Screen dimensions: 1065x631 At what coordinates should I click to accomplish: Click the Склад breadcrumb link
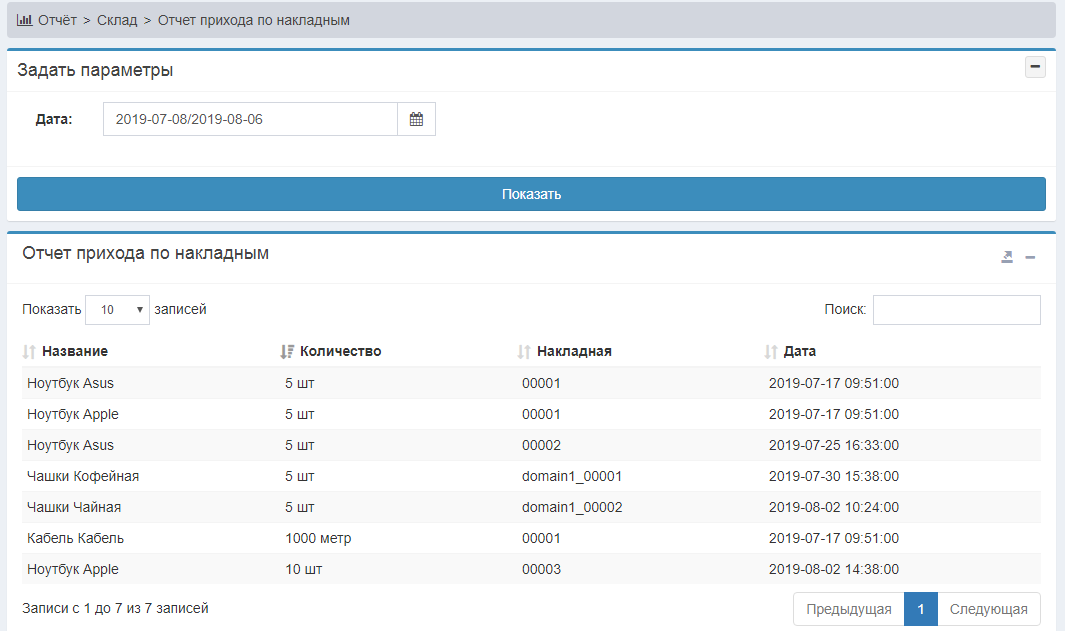pyautogui.click(x=117, y=20)
